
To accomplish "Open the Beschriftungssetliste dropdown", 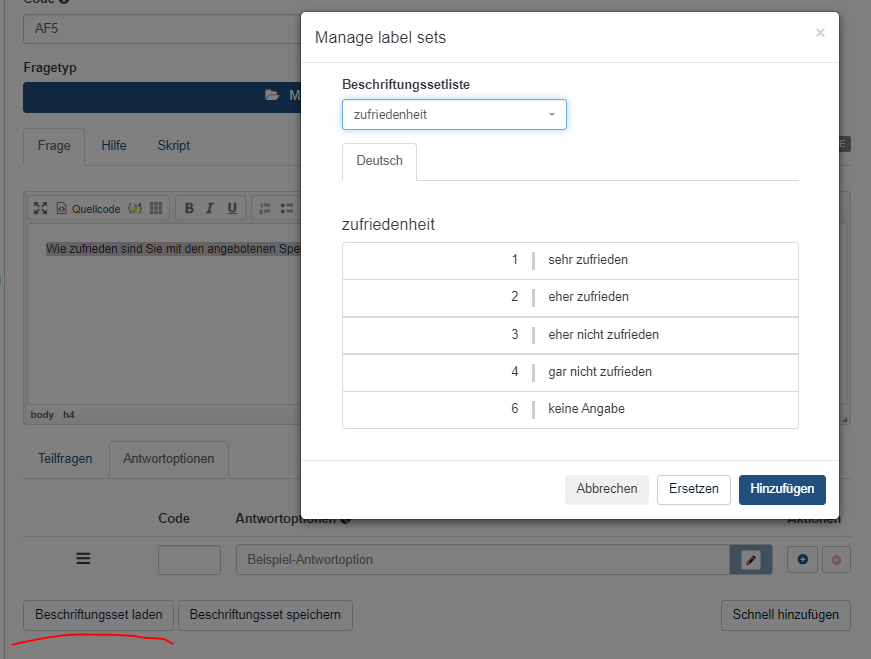I will [454, 115].
